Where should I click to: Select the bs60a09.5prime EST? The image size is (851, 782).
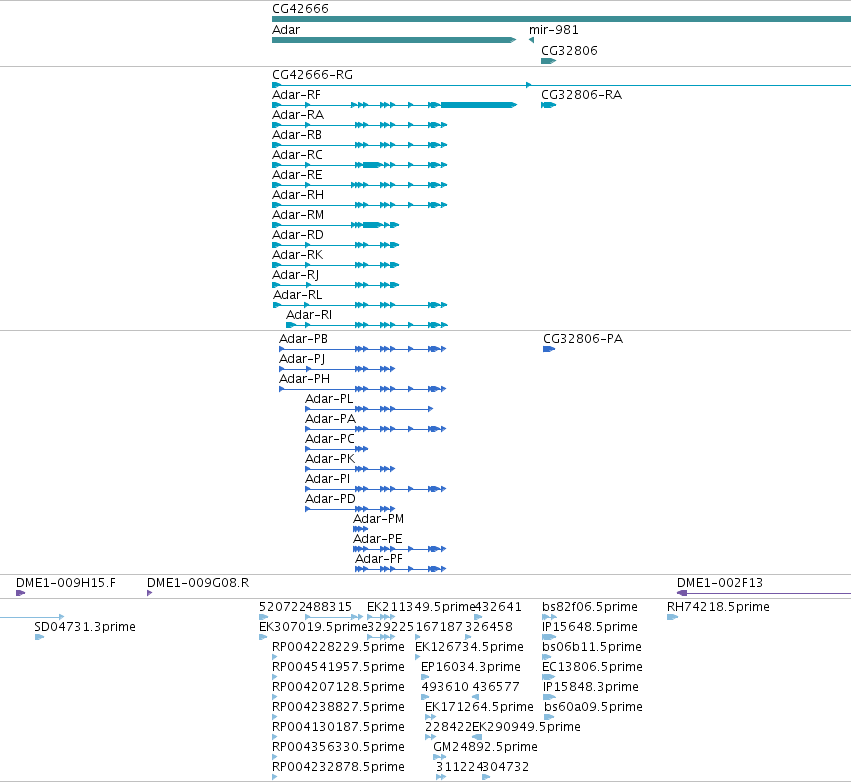(549, 717)
